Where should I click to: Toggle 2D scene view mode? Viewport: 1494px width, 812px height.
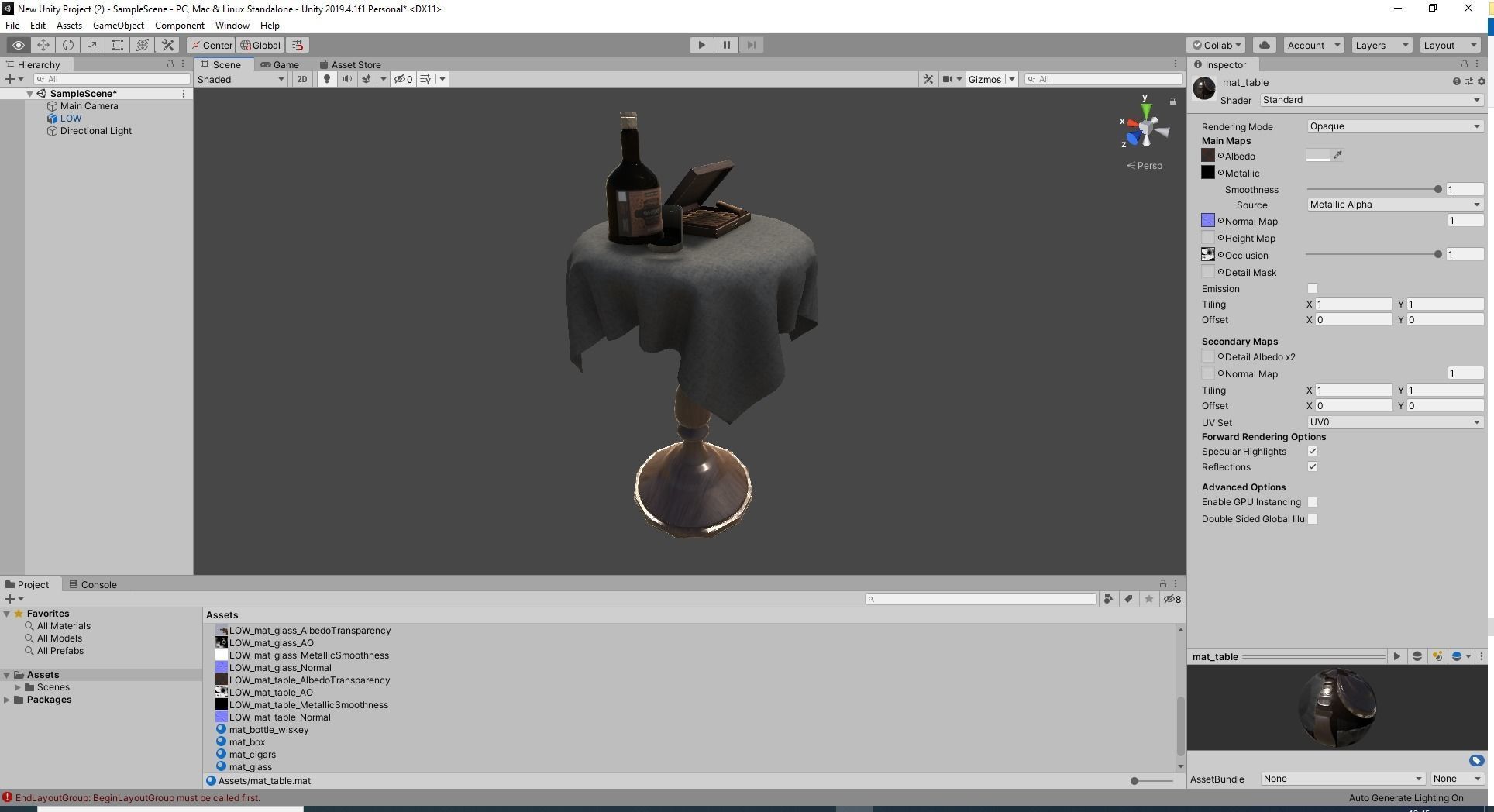(x=301, y=79)
